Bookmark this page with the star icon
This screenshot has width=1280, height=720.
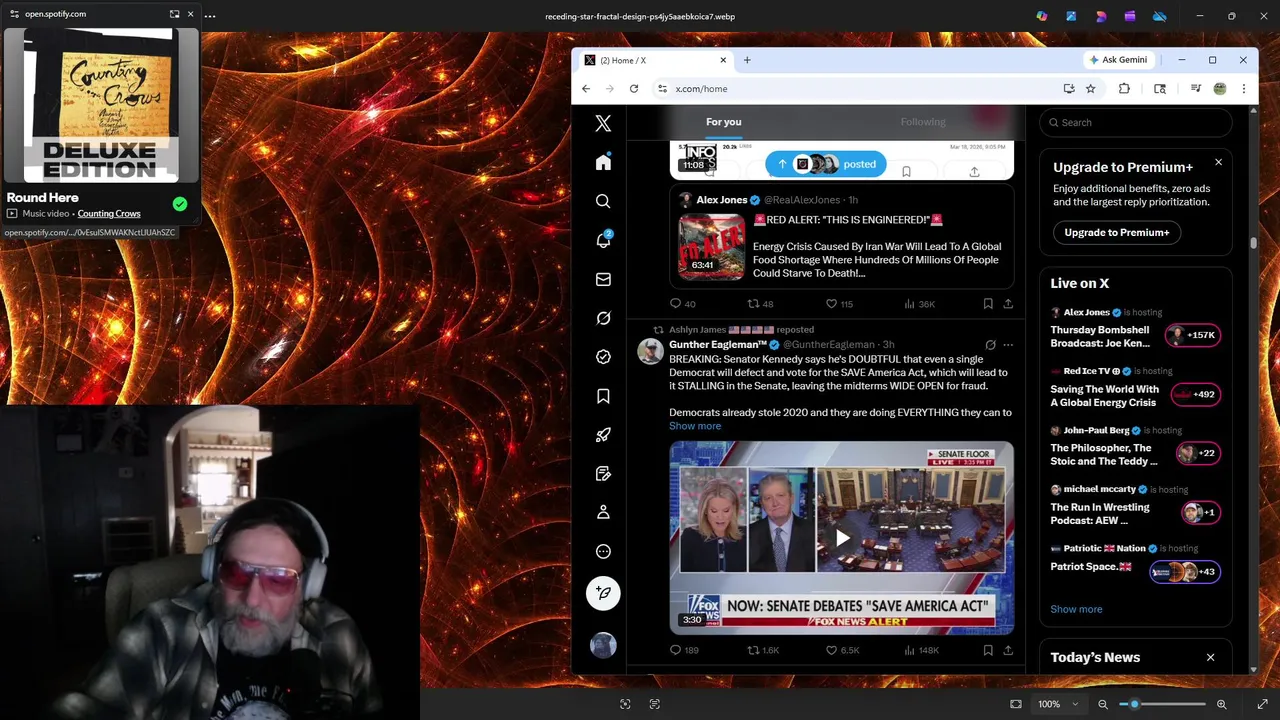[x=1091, y=89]
